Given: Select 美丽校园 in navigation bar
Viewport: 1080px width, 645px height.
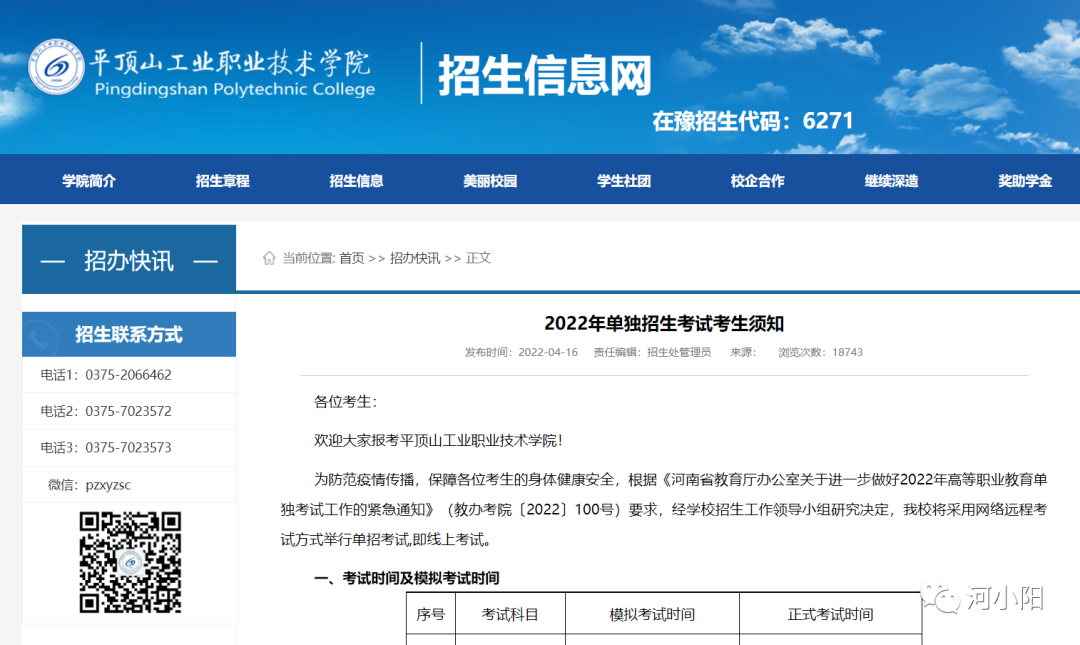Looking at the screenshot, I should [x=490, y=181].
